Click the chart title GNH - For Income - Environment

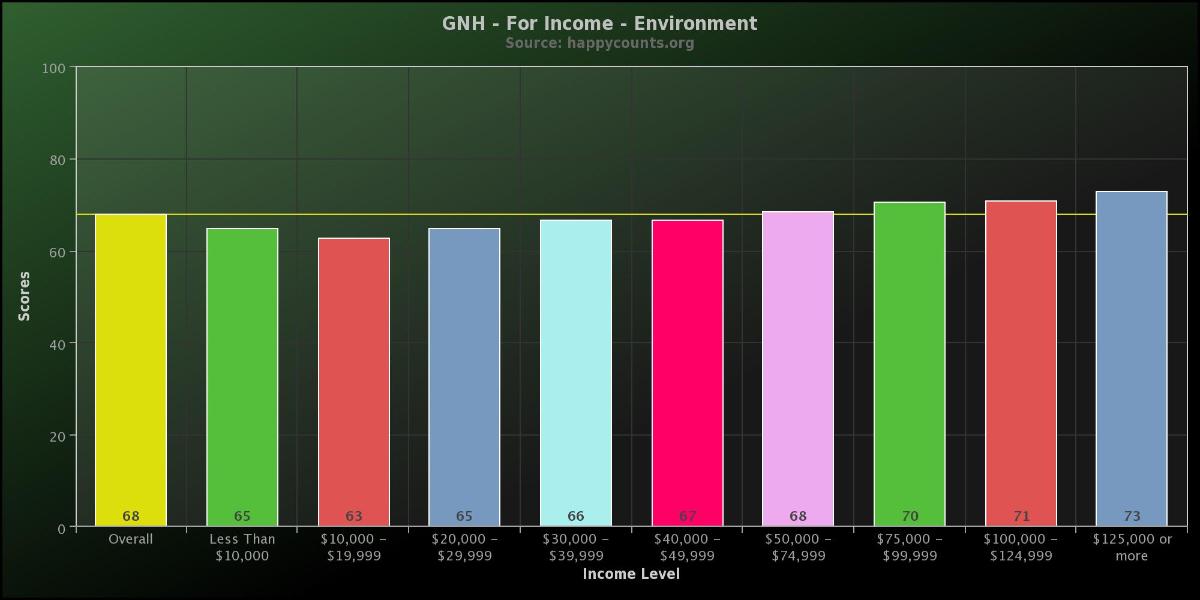tap(600, 23)
